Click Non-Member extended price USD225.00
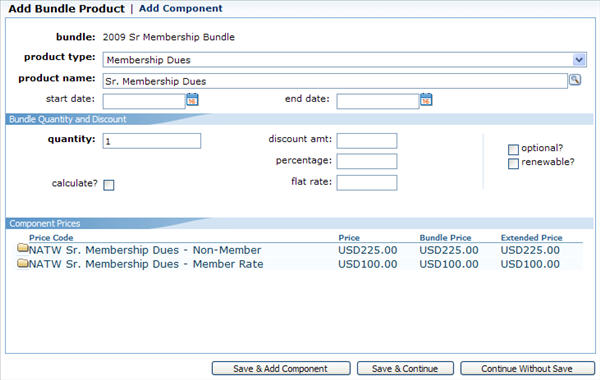The height and width of the screenshot is (380, 600). 530,250
